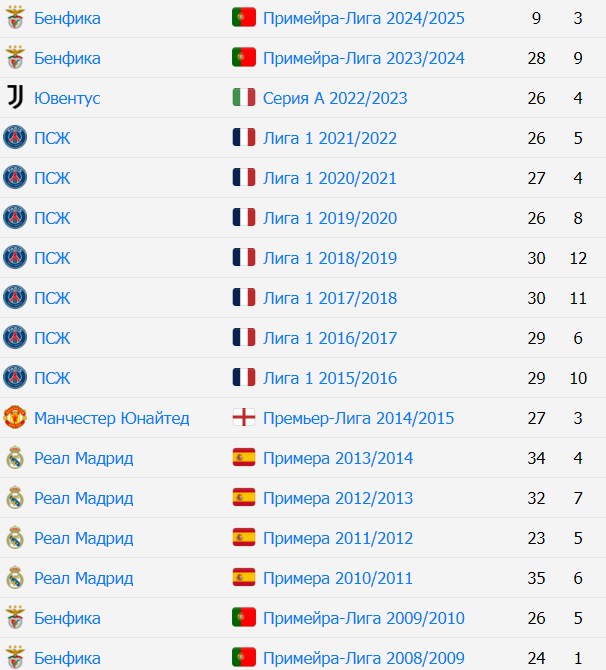Open the Манчестер Юнайтед team link
This screenshot has width=606, height=670.
(x=112, y=418)
